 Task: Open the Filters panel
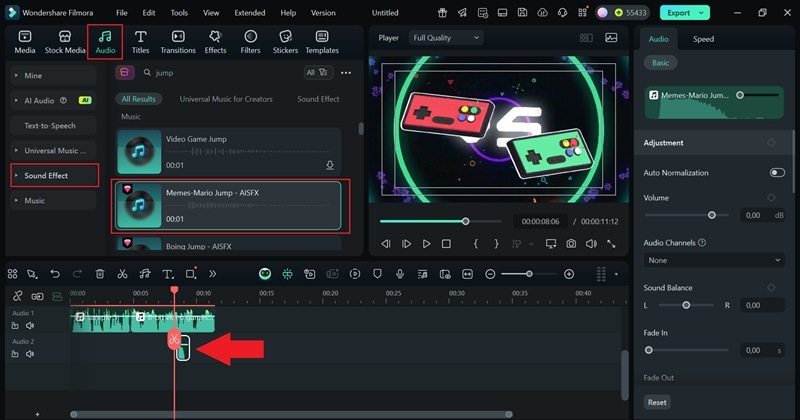click(250, 42)
